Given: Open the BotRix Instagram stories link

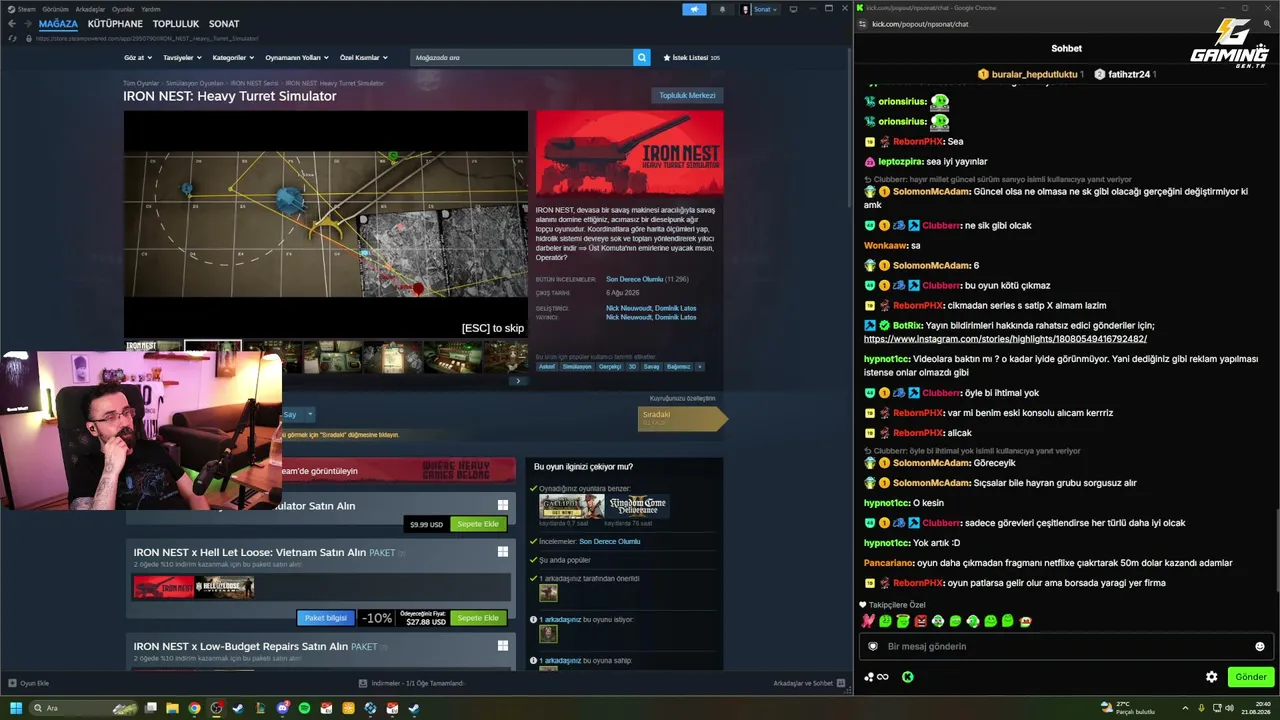Looking at the screenshot, I should [x=1005, y=339].
